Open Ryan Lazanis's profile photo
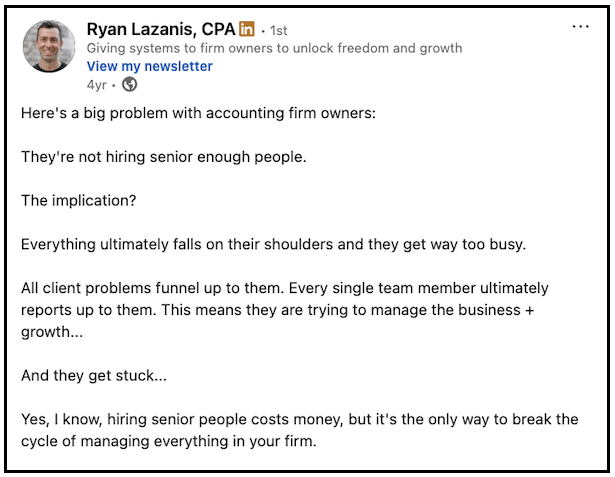The image size is (615, 477). pyautogui.click(x=49, y=47)
